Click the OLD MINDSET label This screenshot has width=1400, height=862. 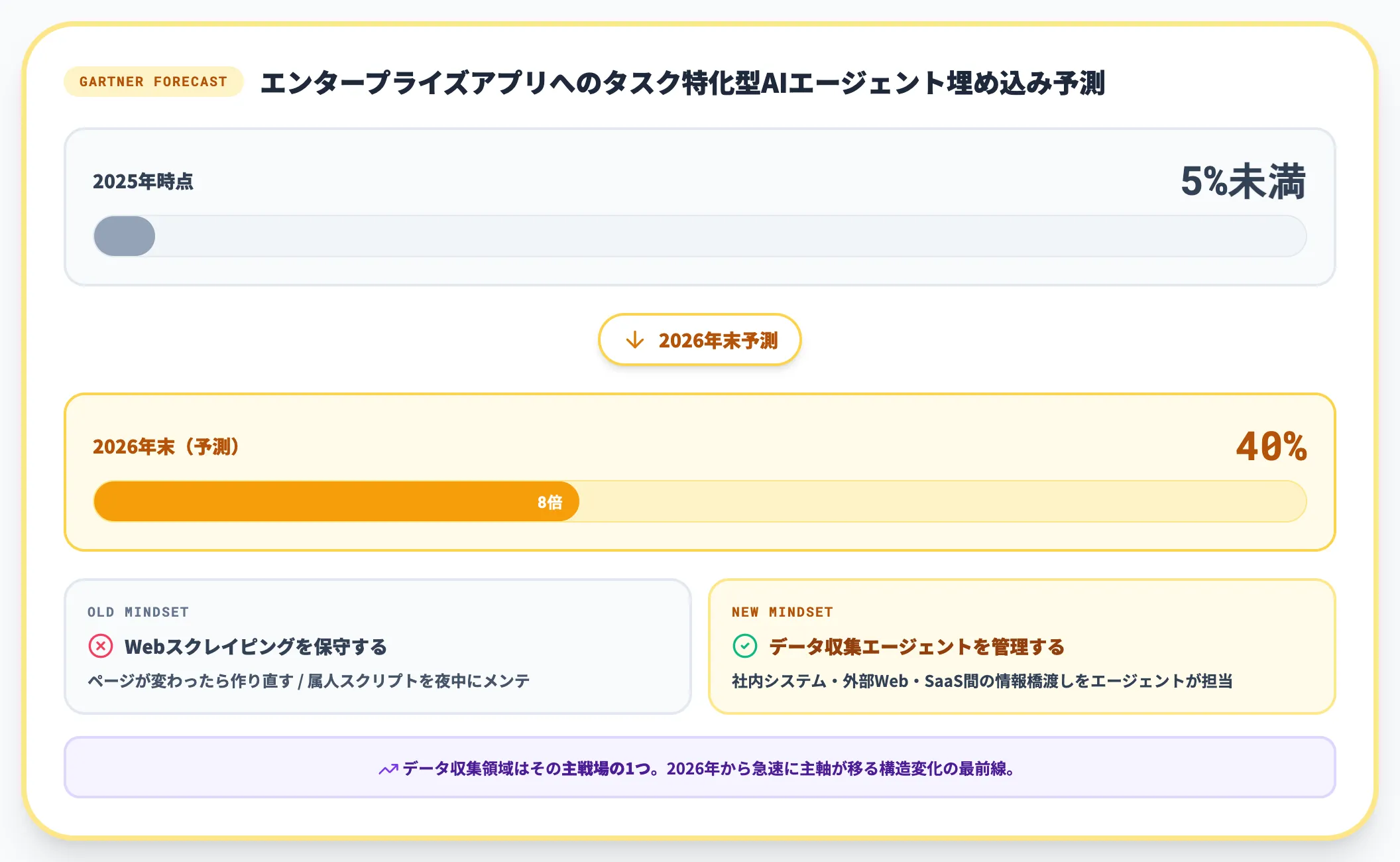click(x=138, y=612)
